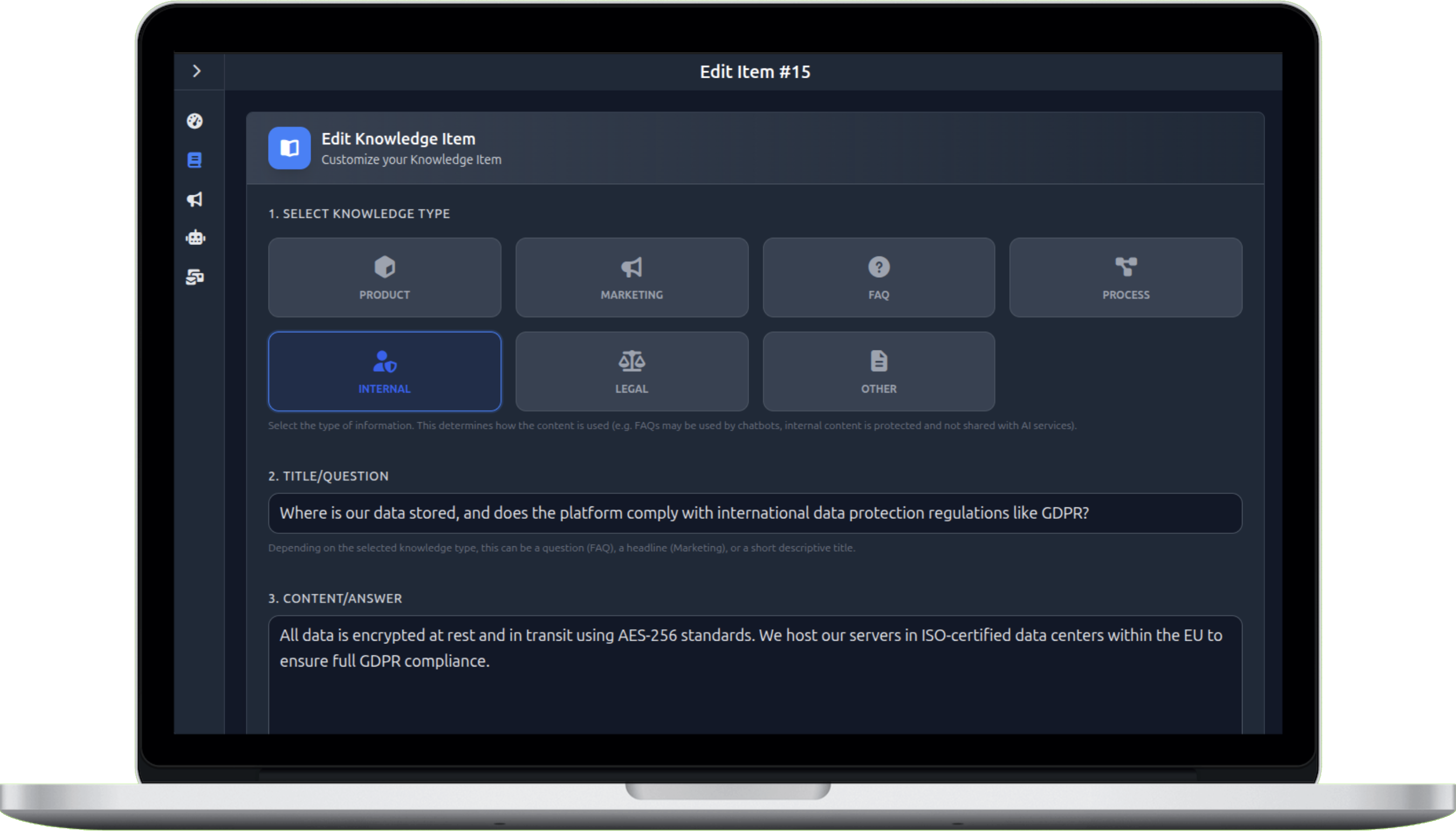Click the FAQ question mark icon
Viewport: 1456px width, 831px height.
click(878, 266)
